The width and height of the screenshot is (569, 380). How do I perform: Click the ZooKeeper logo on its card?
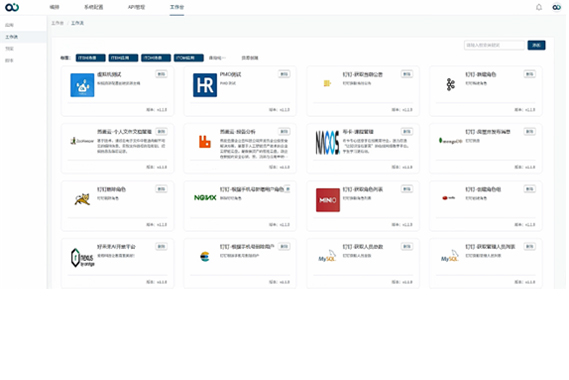(82, 141)
